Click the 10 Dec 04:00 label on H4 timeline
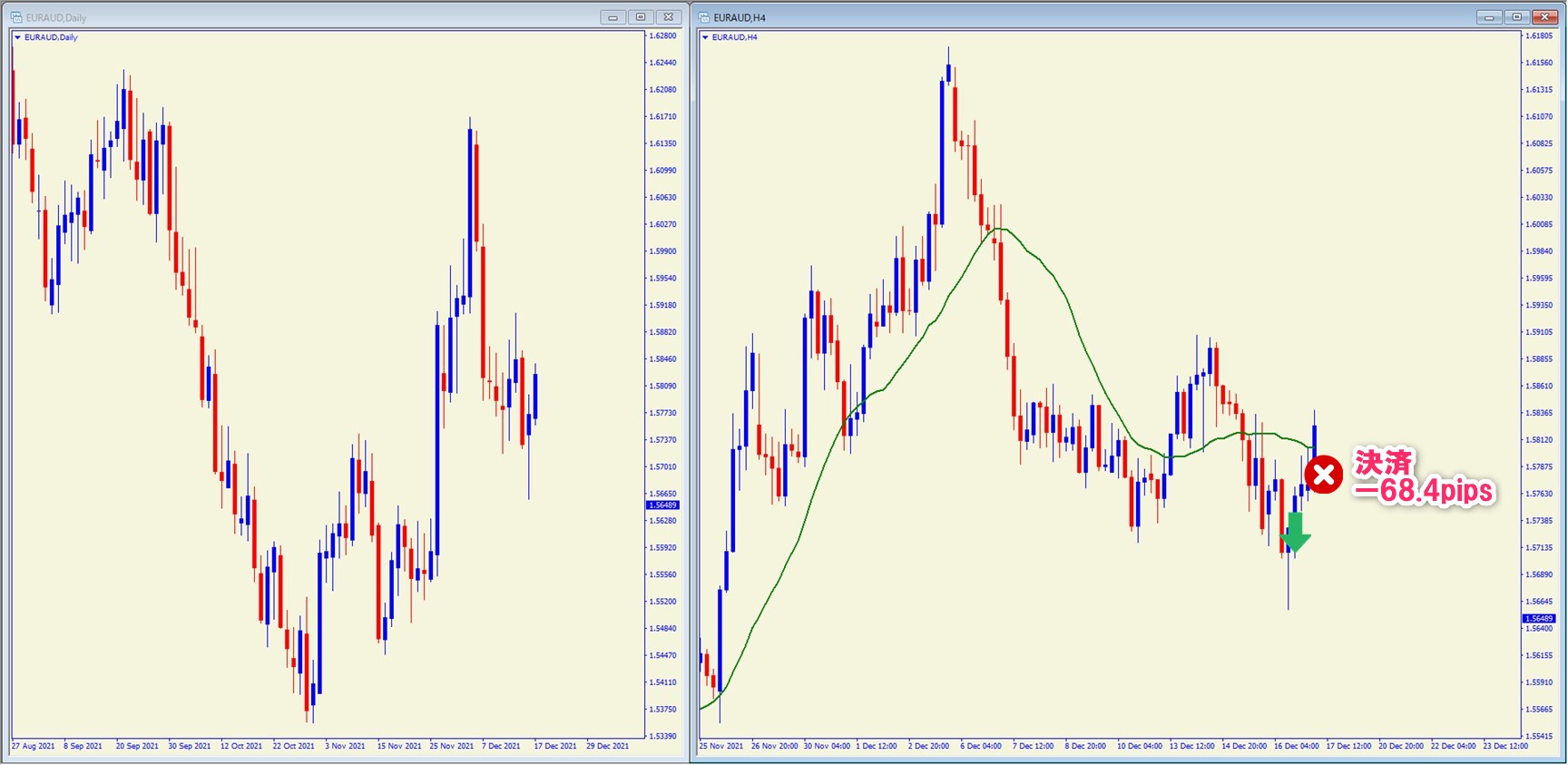Screen dimensions: 1568x765 coord(1140,746)
